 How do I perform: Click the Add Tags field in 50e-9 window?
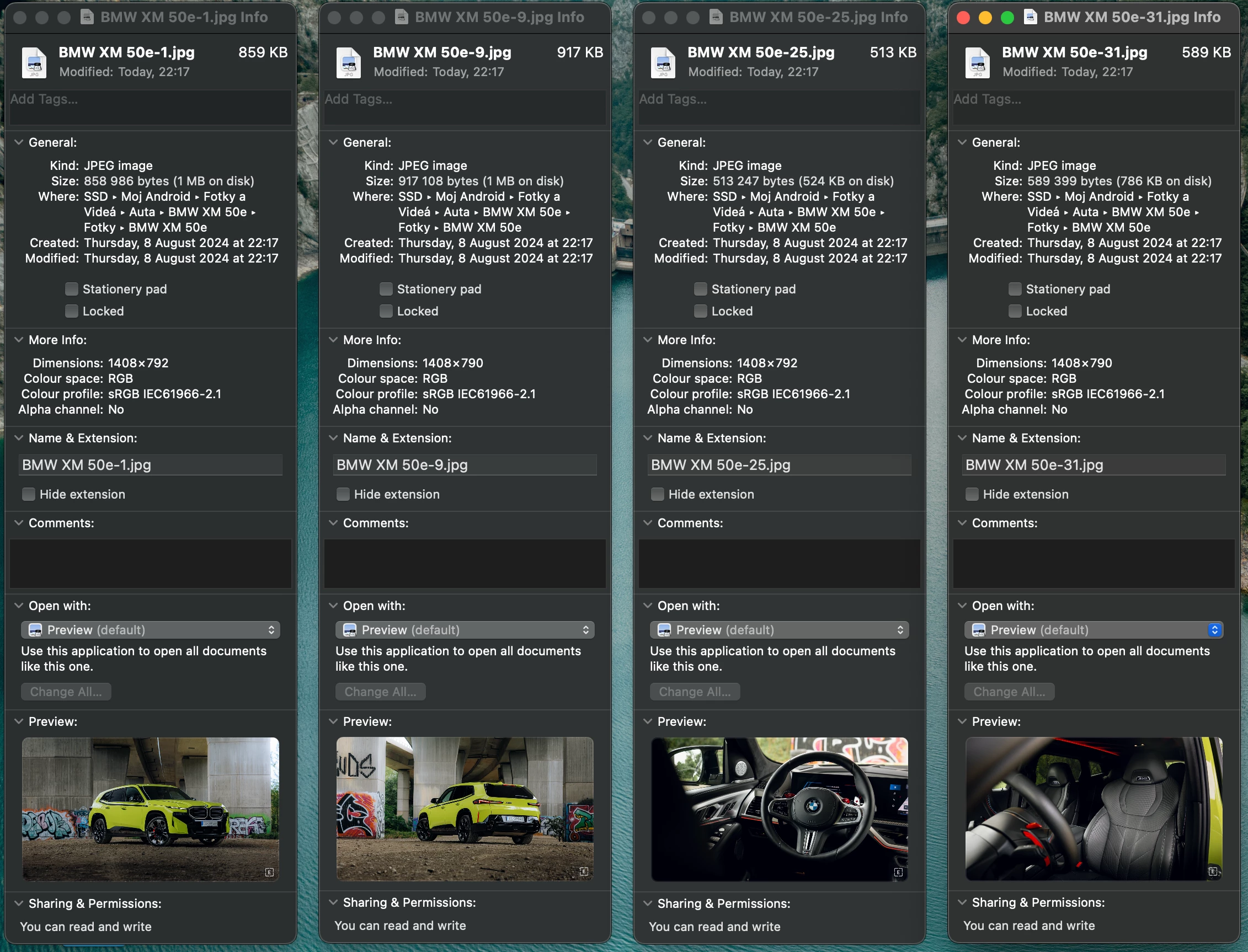coord(464,106)
